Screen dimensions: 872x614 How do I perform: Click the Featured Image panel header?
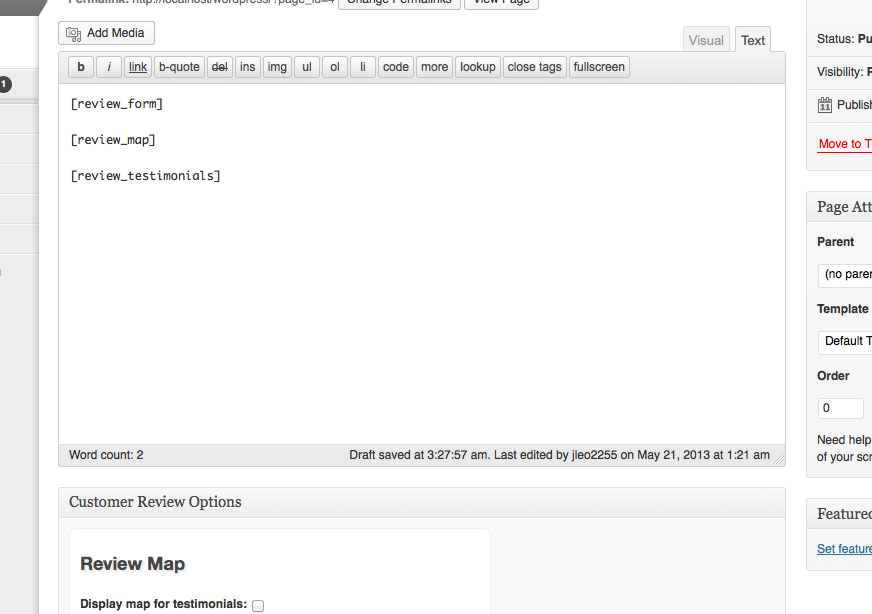point(840,514)
